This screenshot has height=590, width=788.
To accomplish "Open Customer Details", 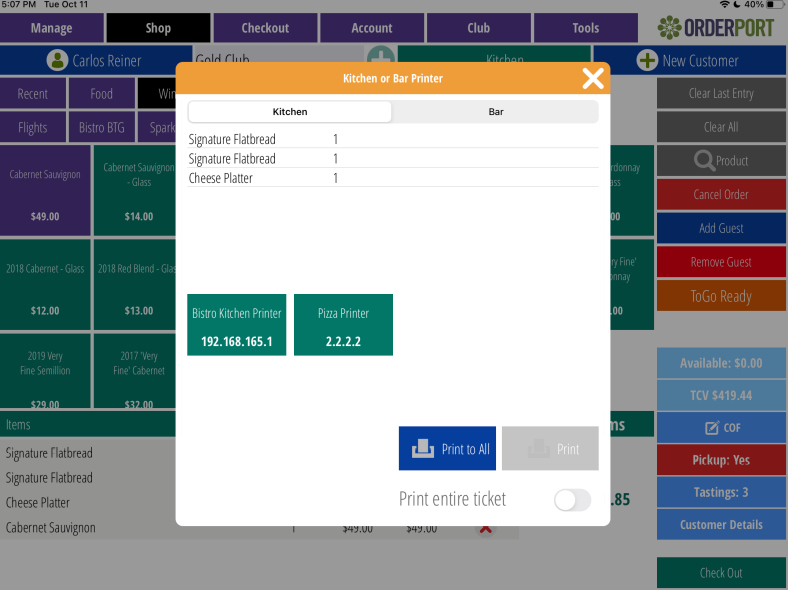I will coord(721,525).
